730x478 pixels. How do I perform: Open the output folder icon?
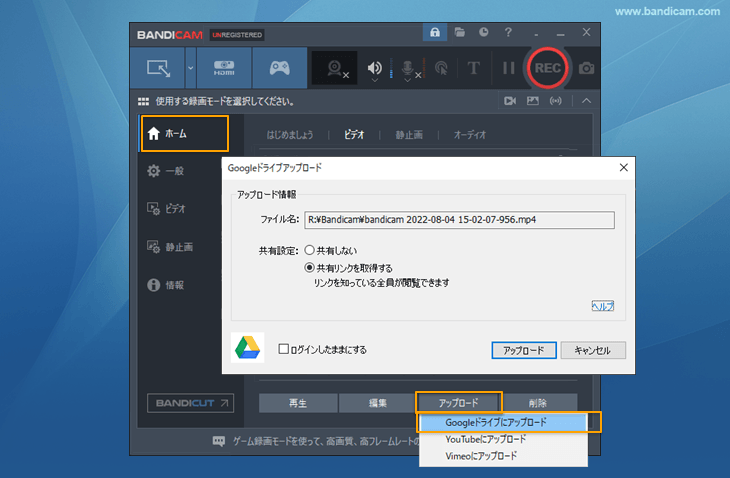point(460,32)
